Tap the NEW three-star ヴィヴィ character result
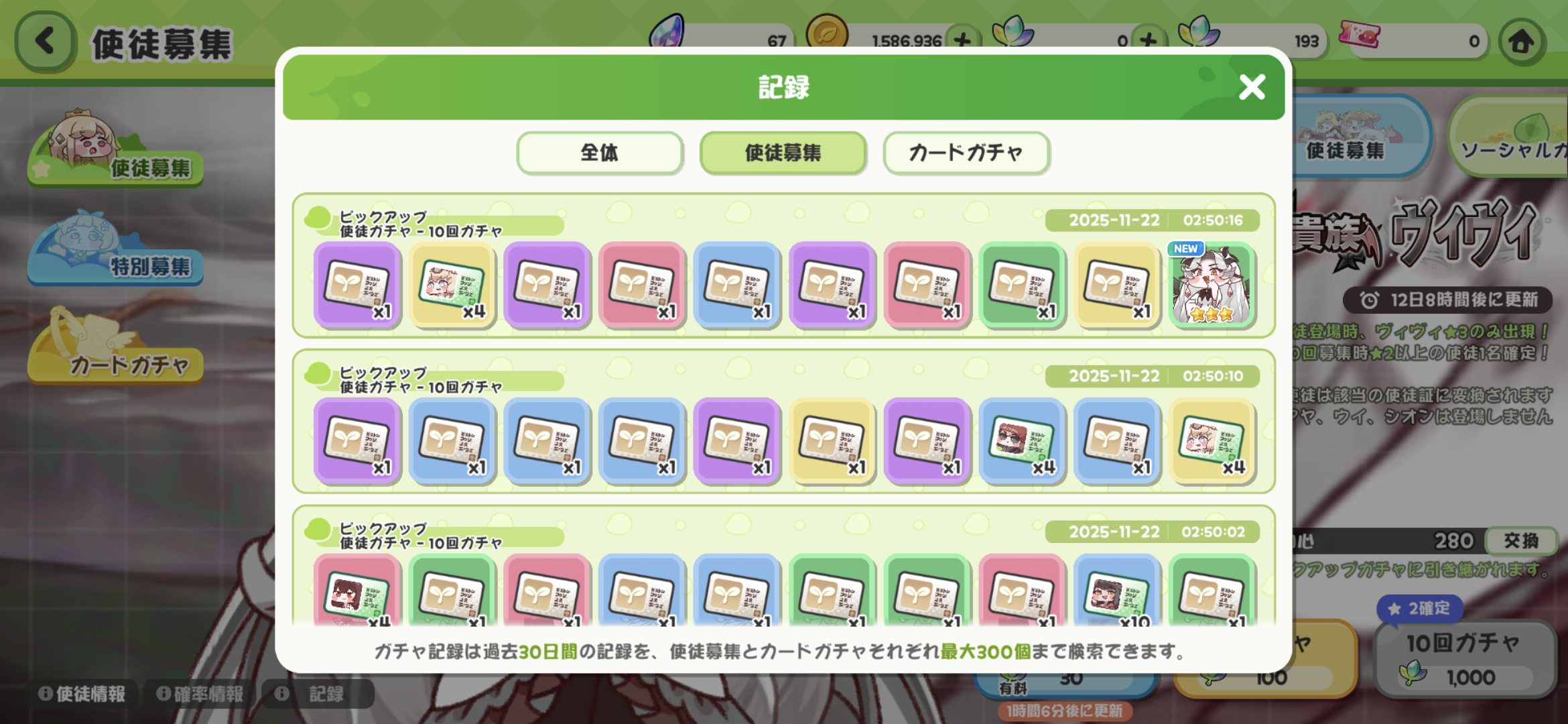1568x724 pixels. pos(1212,286)
